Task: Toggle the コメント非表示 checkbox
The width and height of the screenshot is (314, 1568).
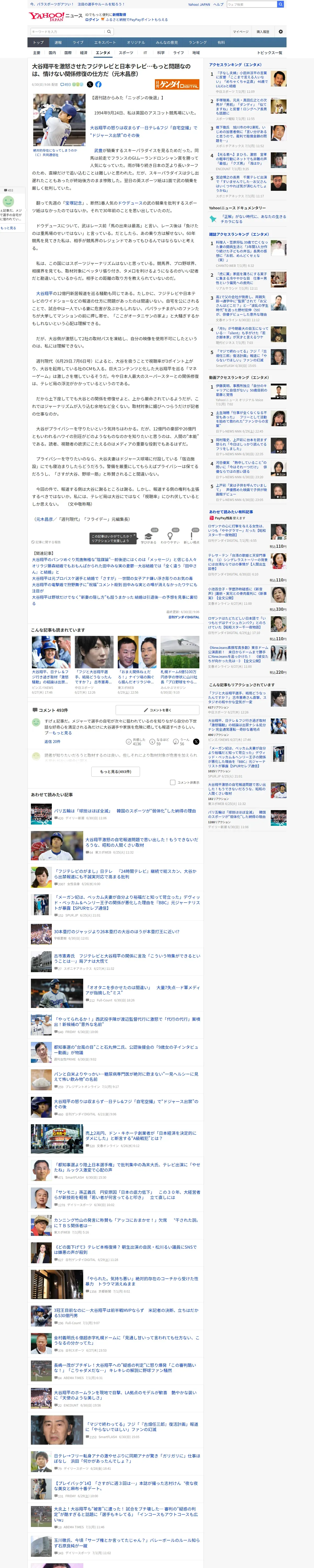Action: (x=172, y=783)
